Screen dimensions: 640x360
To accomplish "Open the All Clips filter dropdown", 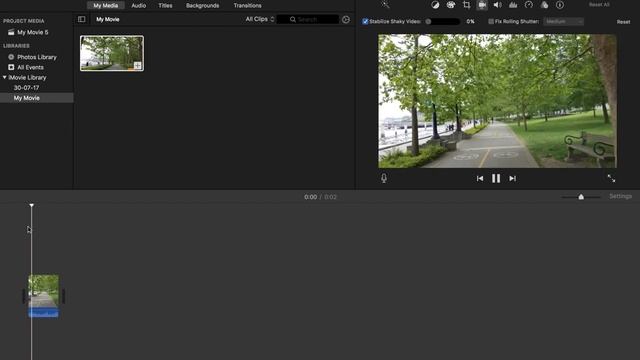I will click(260, 19).
